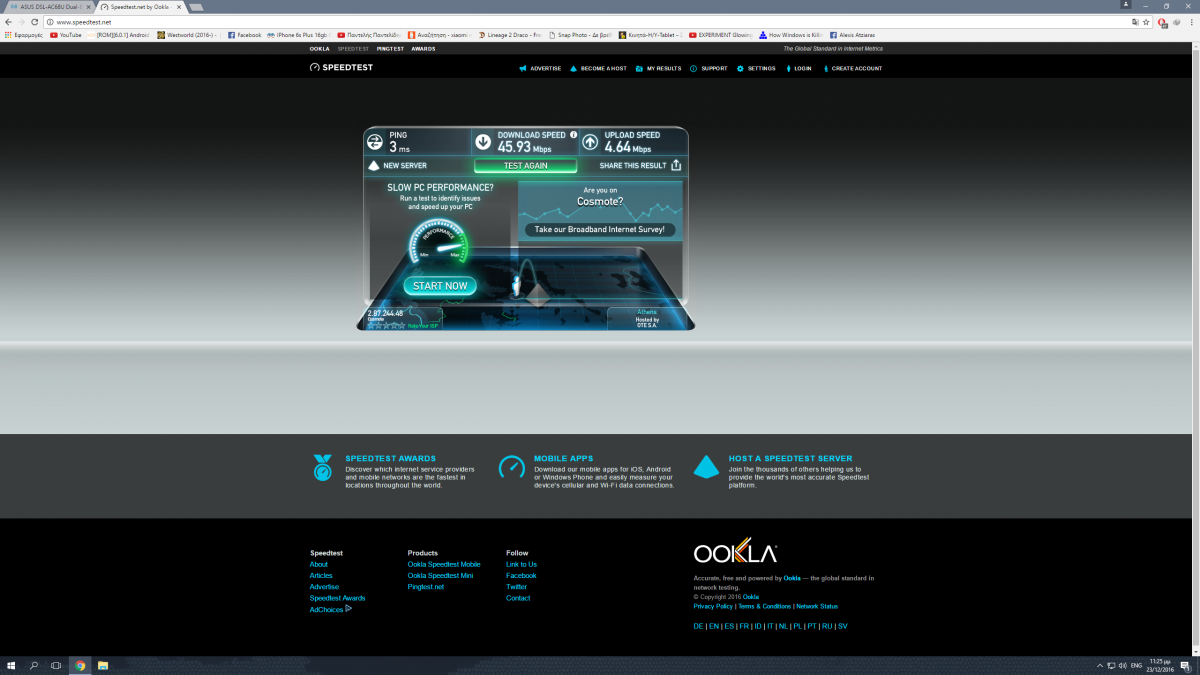Click the share result upload icon
The image size is (1200, 675).
[676, 165]
